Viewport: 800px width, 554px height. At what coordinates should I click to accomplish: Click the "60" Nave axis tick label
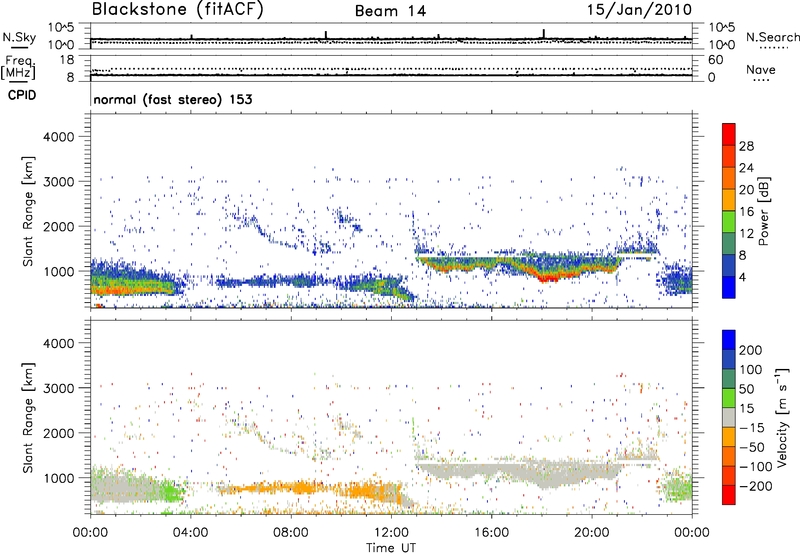click(x=715, y=60)
